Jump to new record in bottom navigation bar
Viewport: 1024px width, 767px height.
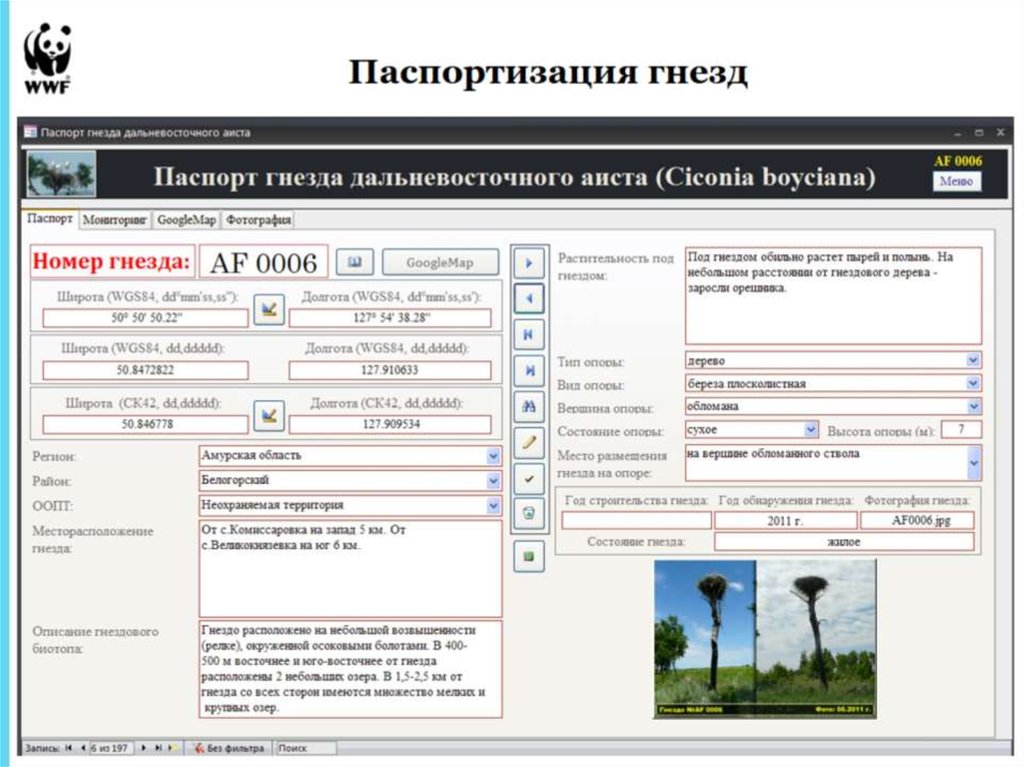(171, 748)
